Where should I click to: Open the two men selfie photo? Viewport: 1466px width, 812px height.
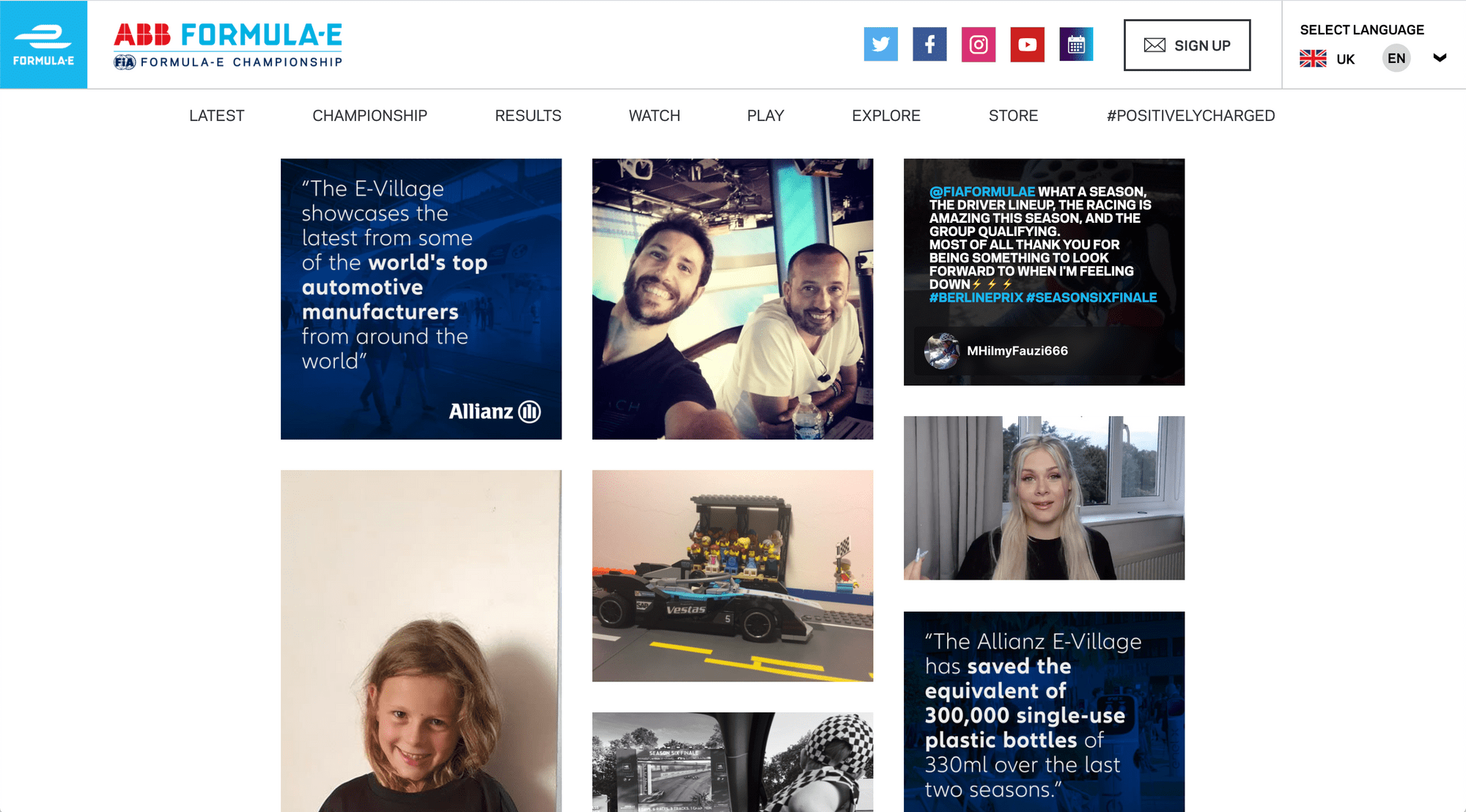732,299
